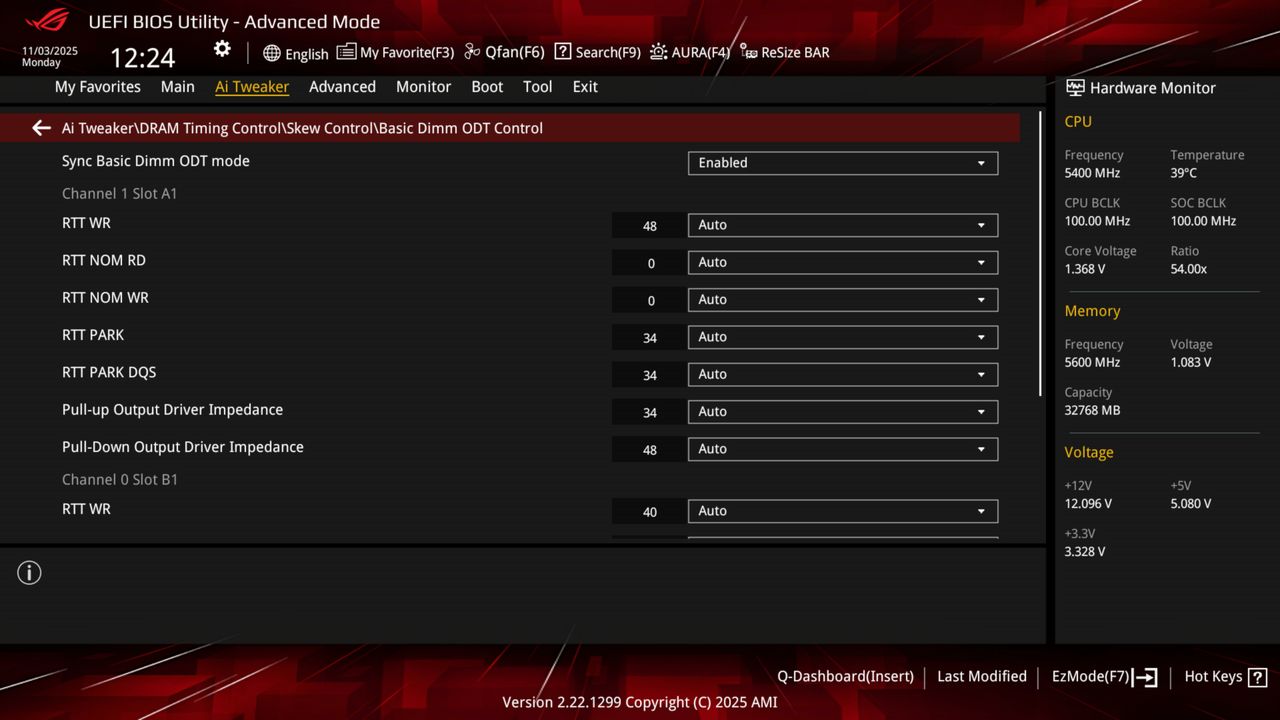Open the Sync Basic Dimm ODT mode dropdown
1280x720 pixels.
coord(842,163)
